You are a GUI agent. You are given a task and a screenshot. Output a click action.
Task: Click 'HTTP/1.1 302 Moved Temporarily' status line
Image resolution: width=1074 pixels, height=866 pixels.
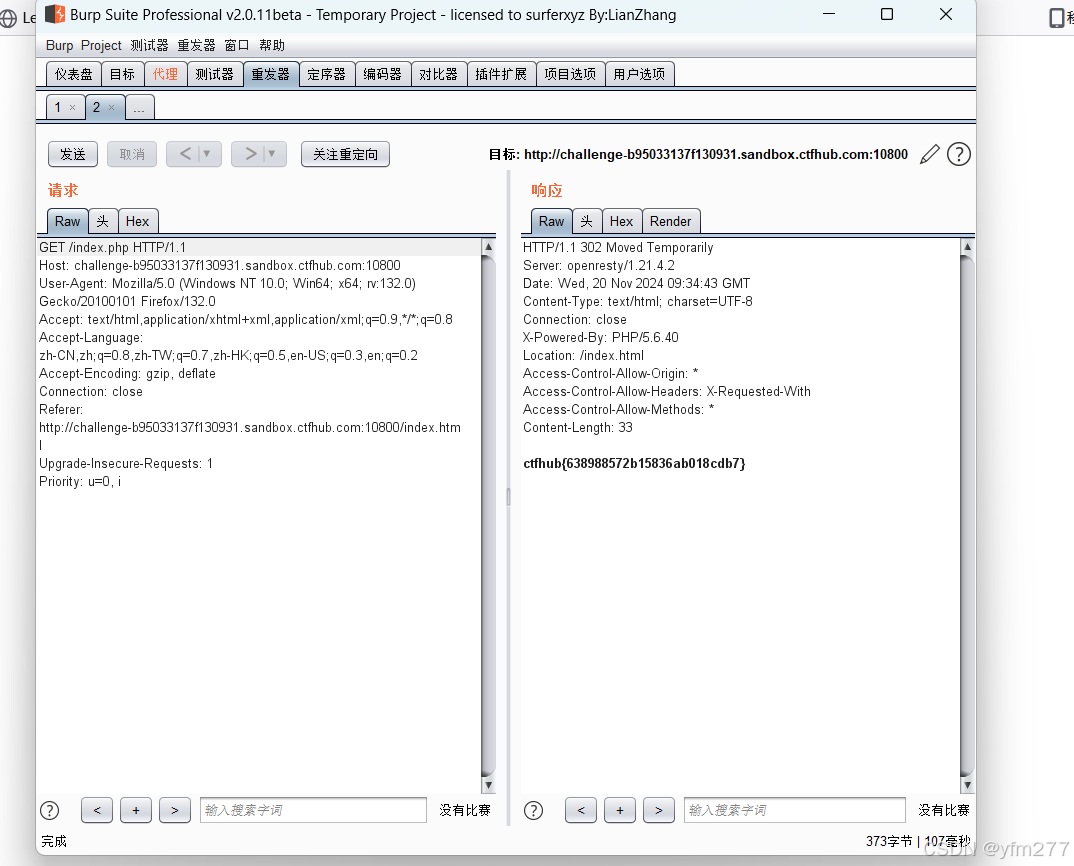618,247
